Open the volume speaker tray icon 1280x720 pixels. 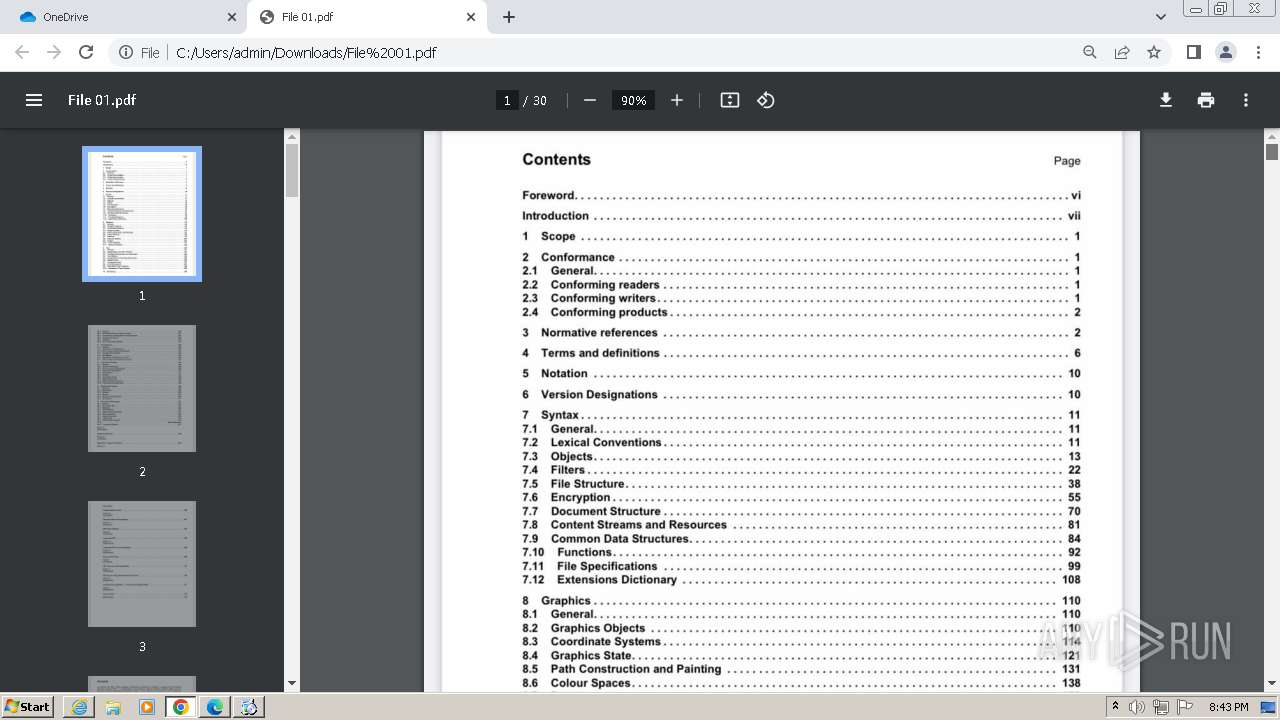1137,707
